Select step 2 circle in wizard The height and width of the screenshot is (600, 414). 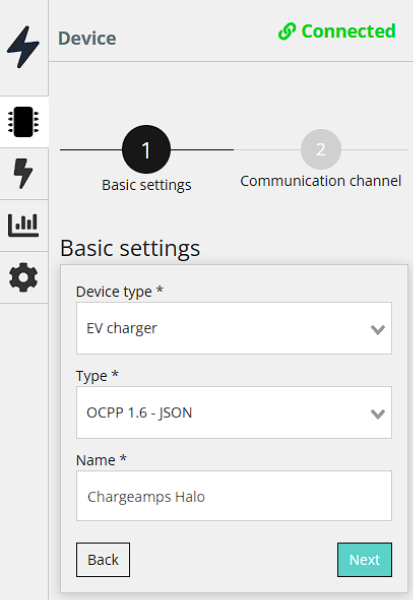coord(321,149)
